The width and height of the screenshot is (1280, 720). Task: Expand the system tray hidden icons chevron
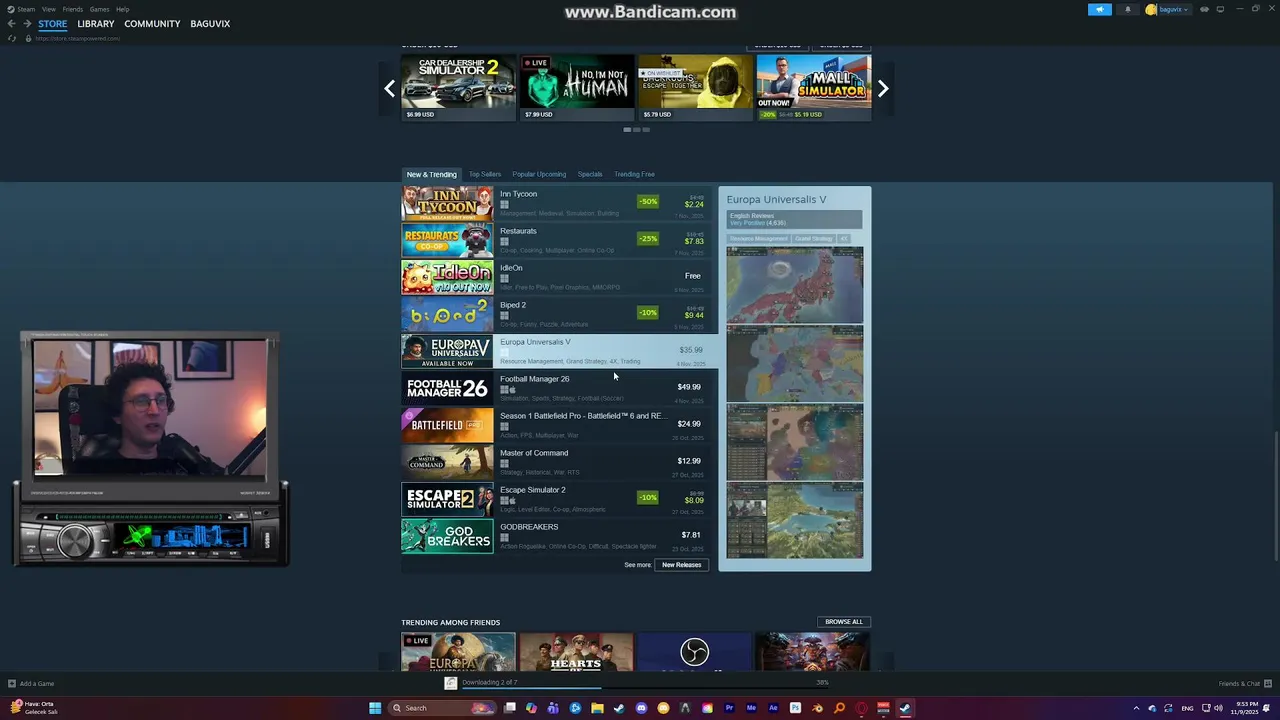tap(1136, 708)
